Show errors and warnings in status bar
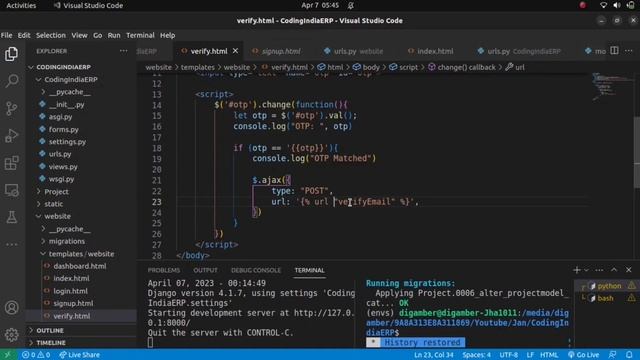The width and height of the screenshot is (640, 360). coord(36,355)
